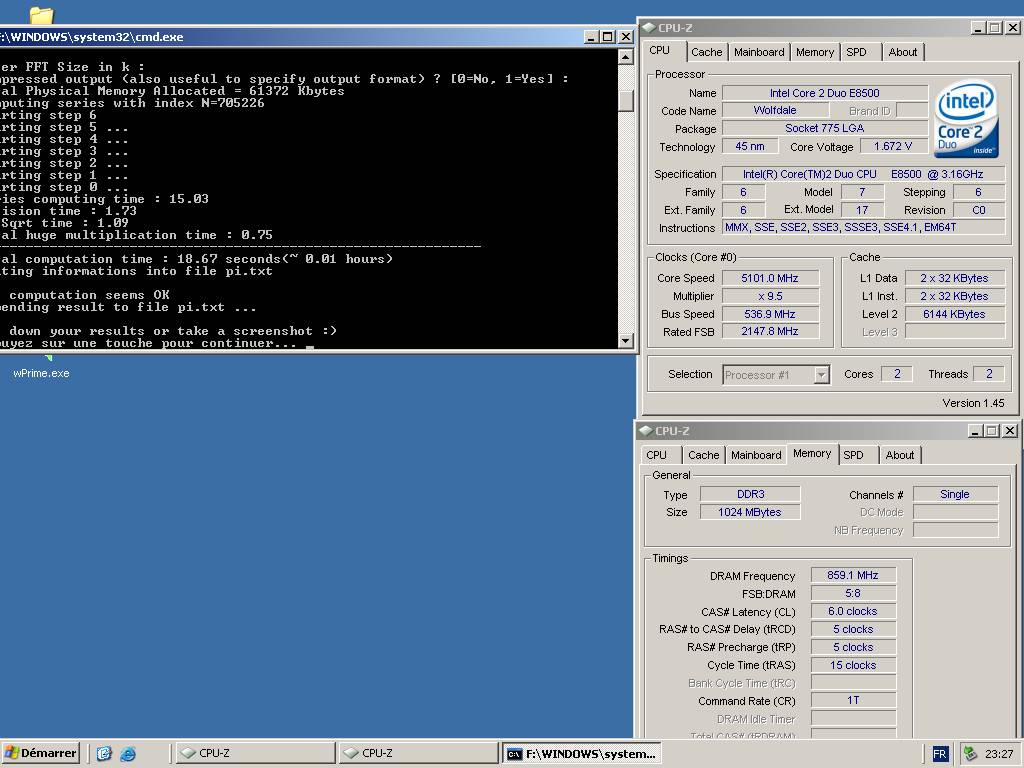Click the Name field Intel Core 2 Duo E8500
Image resolution: width=1024 pixels, height=768 pixels.
825,93
